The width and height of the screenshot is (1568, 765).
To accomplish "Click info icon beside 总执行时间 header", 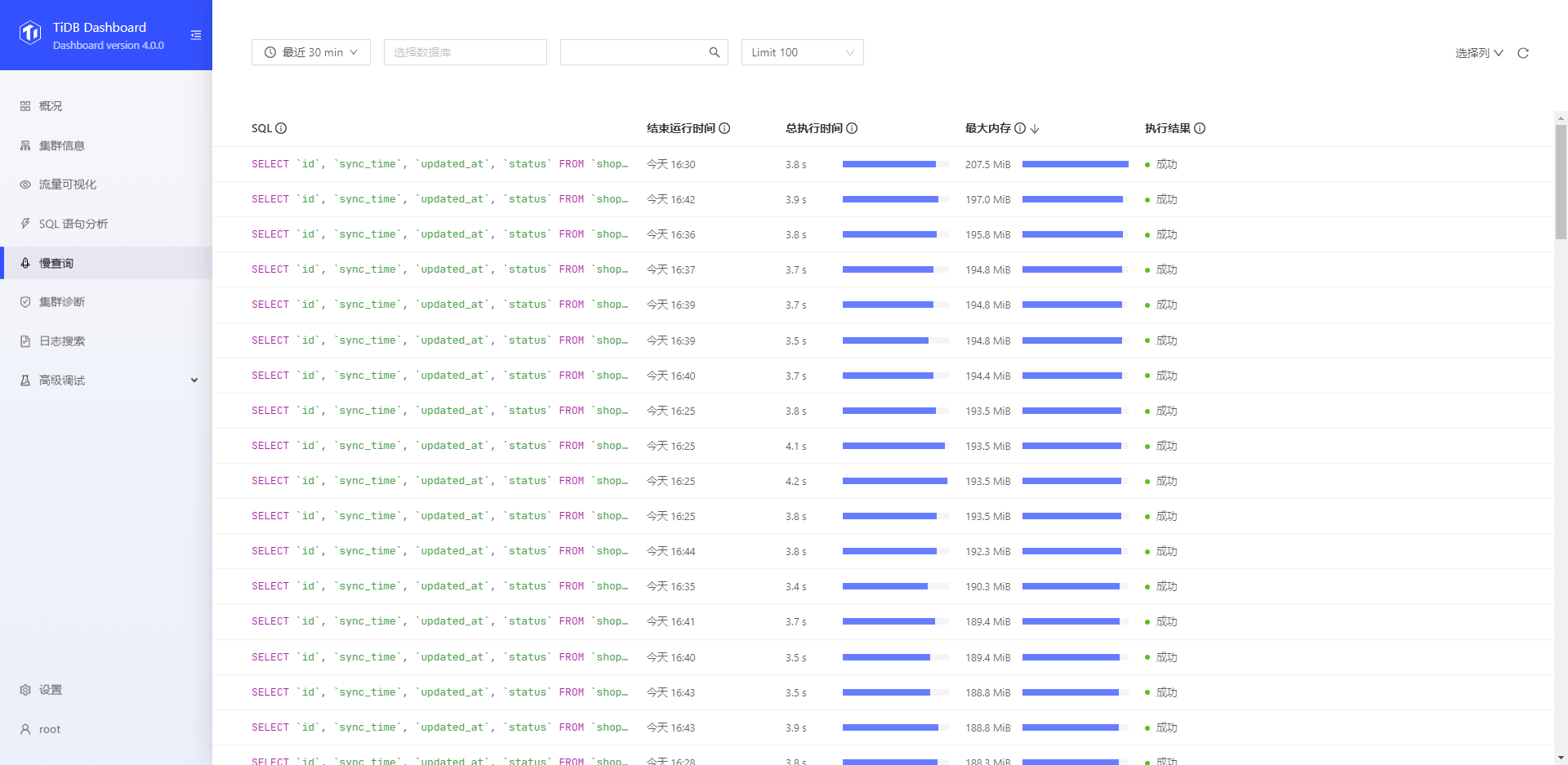I will coord(852,128).
